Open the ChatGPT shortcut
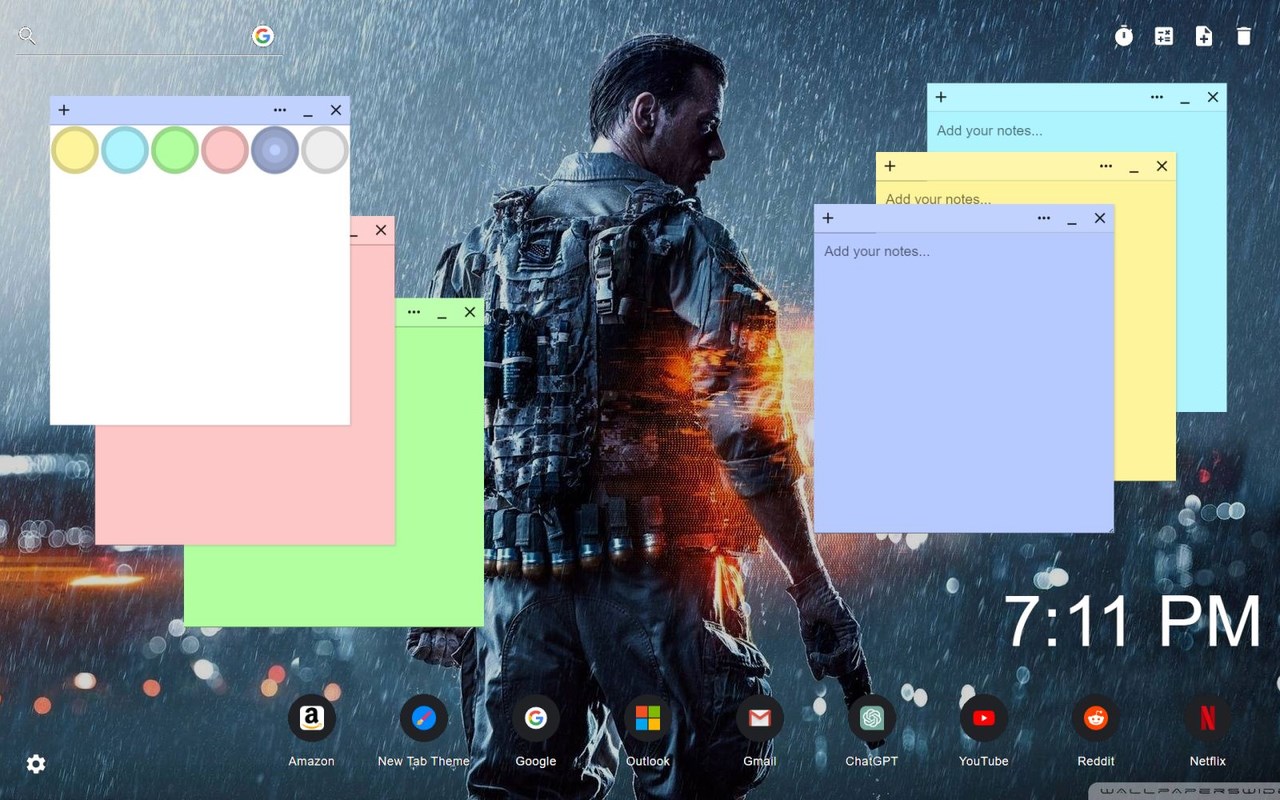Screen dimensions: 1280x800 pyautogui.click(x=872, y=718)
